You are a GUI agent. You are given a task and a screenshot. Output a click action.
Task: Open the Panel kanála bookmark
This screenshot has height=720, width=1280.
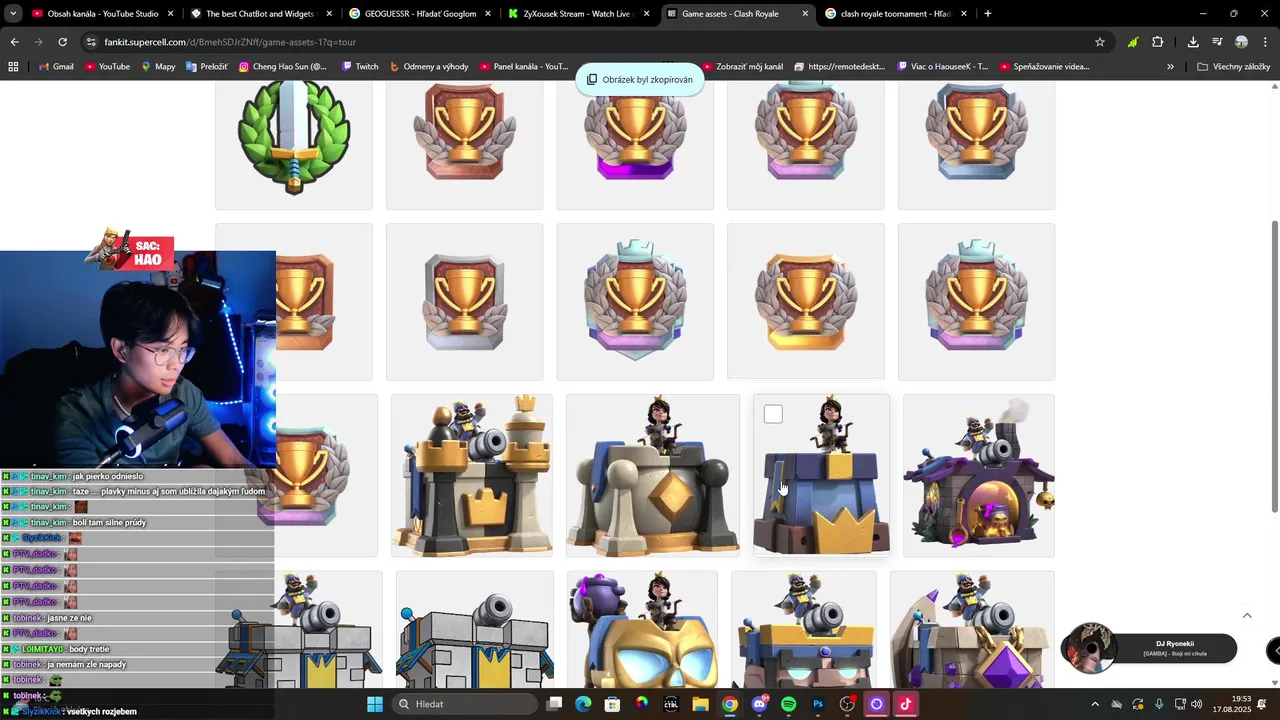(x=523, y=67)
